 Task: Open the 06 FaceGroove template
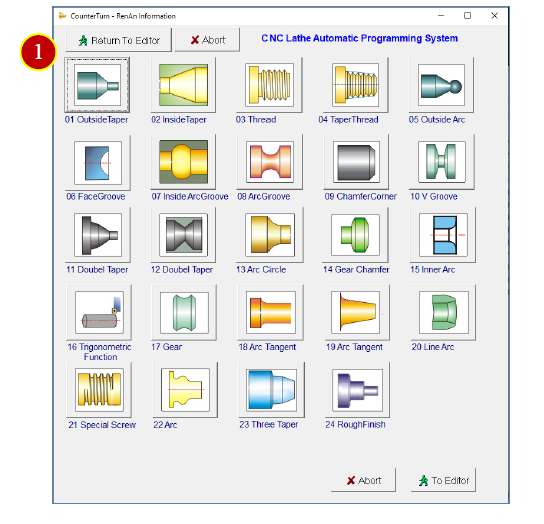(98, 162)
